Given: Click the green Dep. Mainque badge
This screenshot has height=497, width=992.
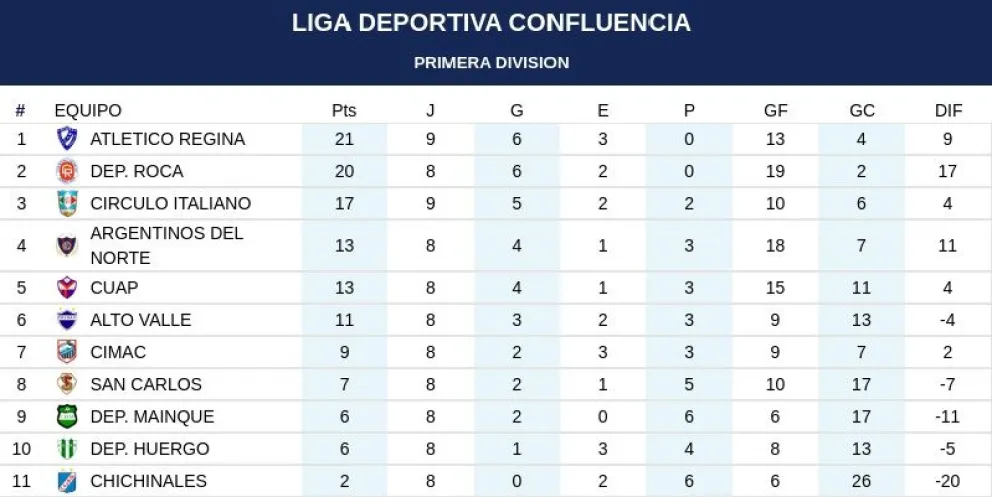Looking at the screenshot, I should pos(67,416).
